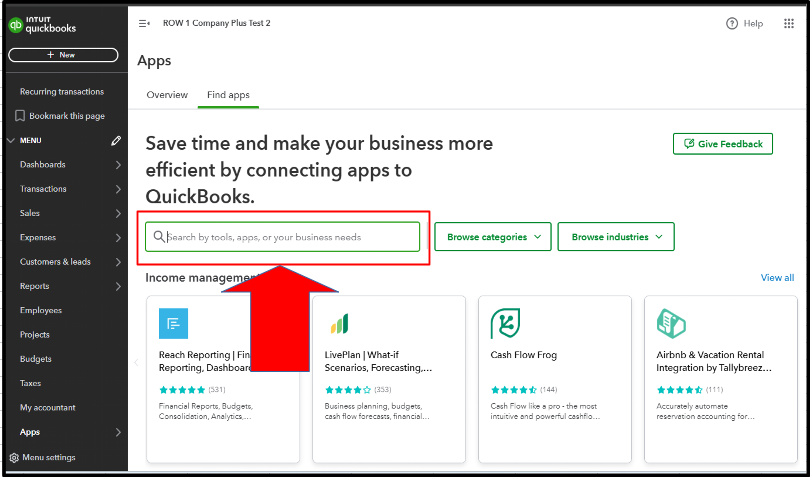Expand the Dashboards submenu arrow
Image resolution: width=810 pixels, height=477 pixels.
(118, 165)
